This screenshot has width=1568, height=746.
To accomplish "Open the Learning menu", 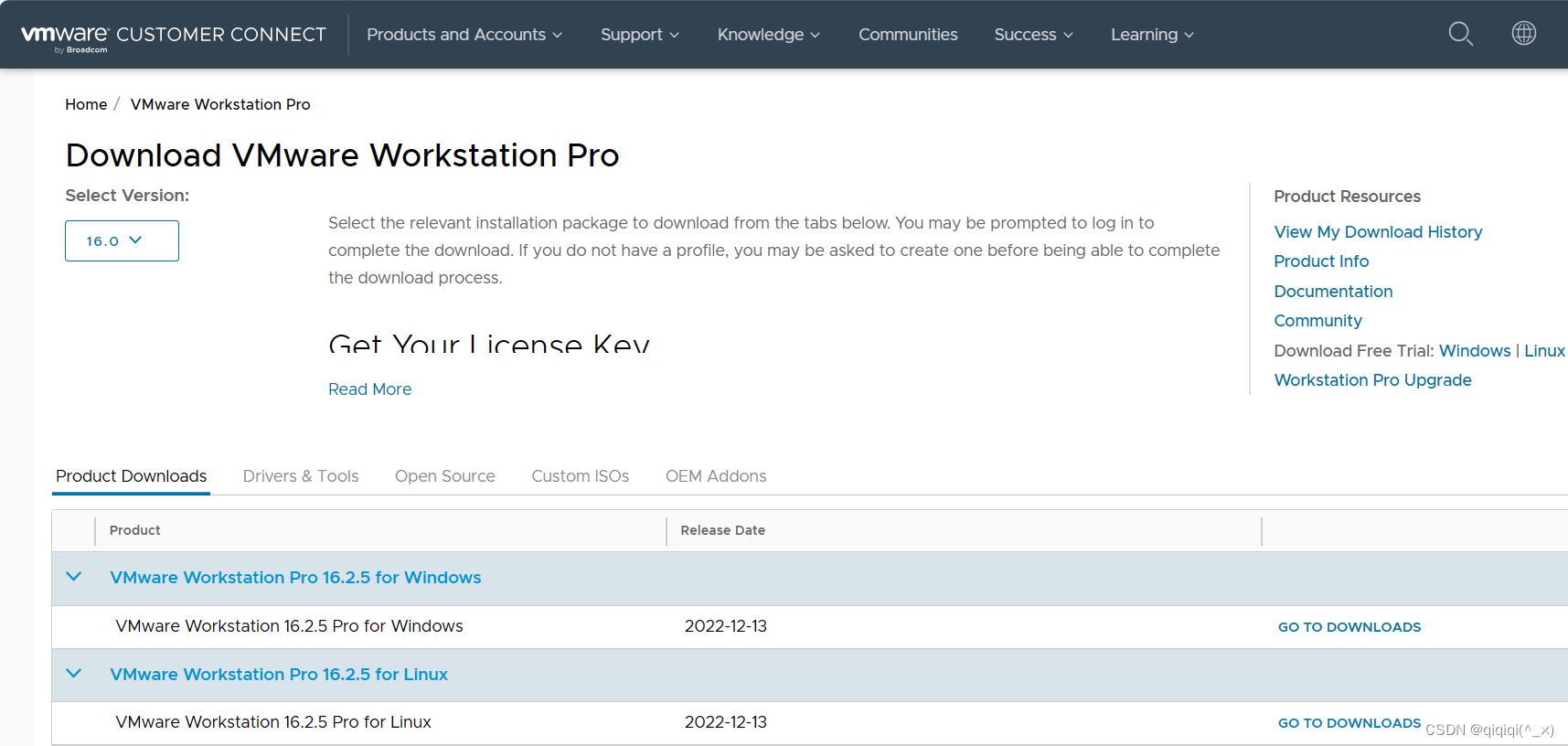I will pyautogui.click(x=1153, y=35).
